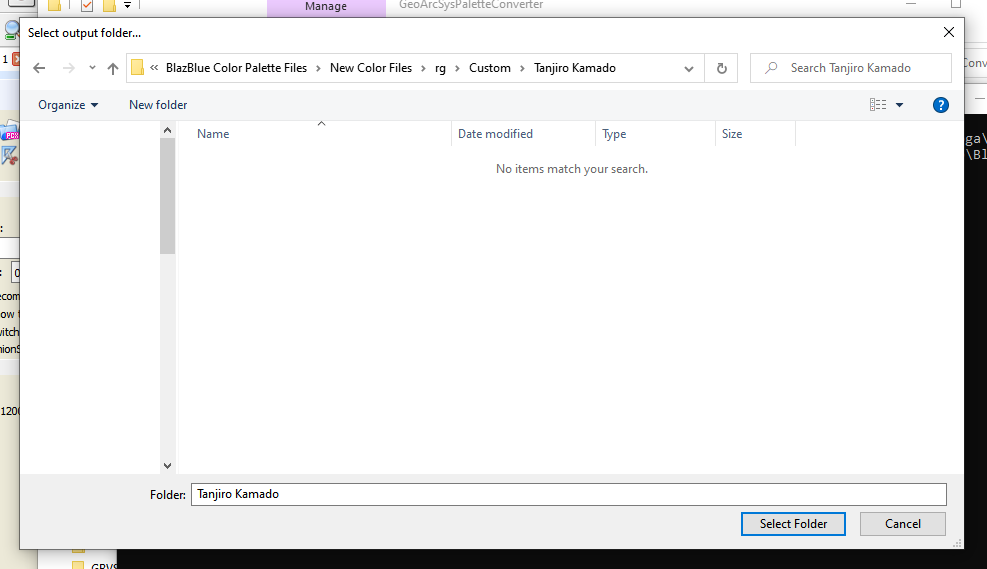Confirm with Select Folder button

coord(793,524)
